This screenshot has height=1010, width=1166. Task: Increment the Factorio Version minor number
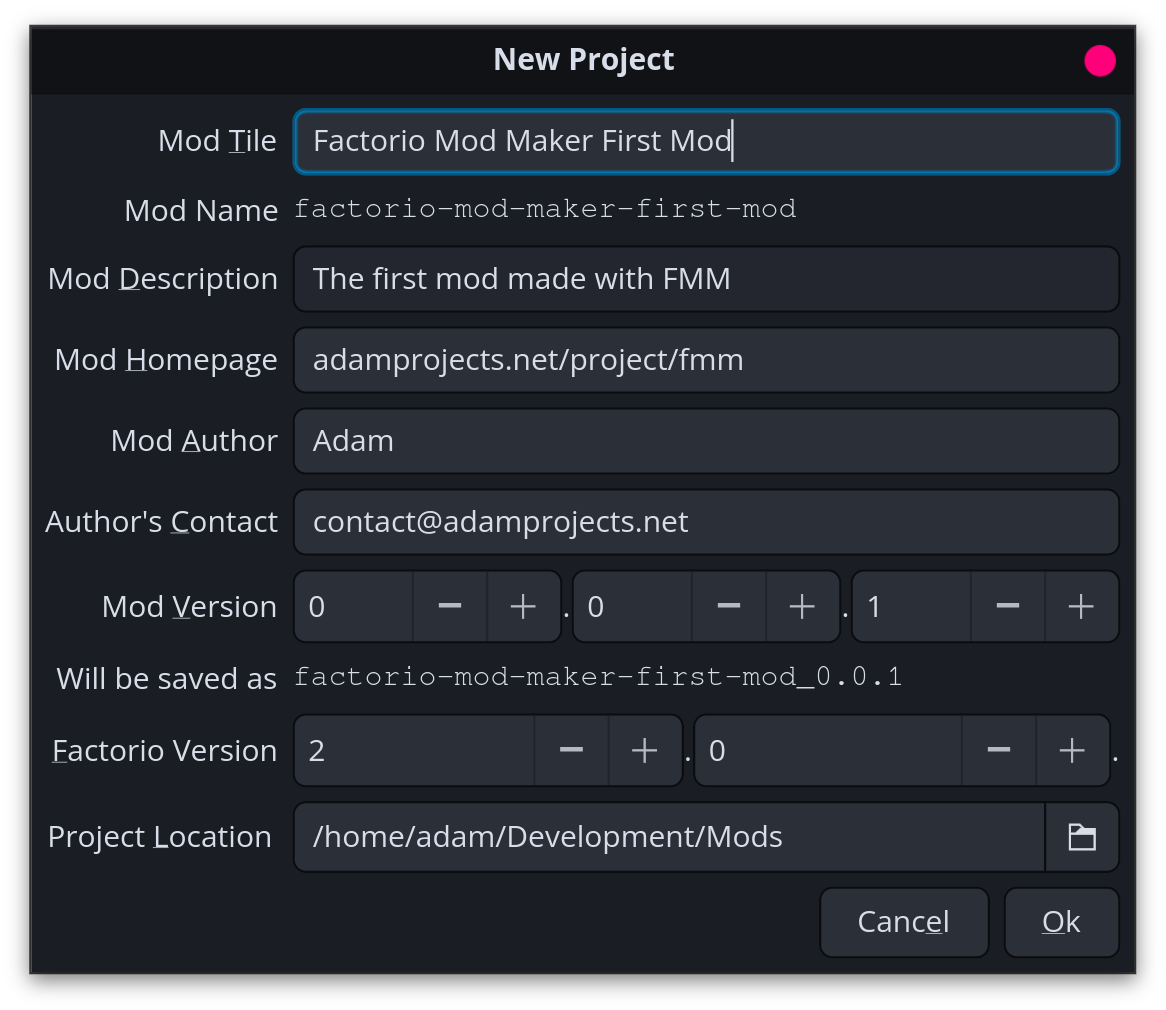(x=1072, y=750)
